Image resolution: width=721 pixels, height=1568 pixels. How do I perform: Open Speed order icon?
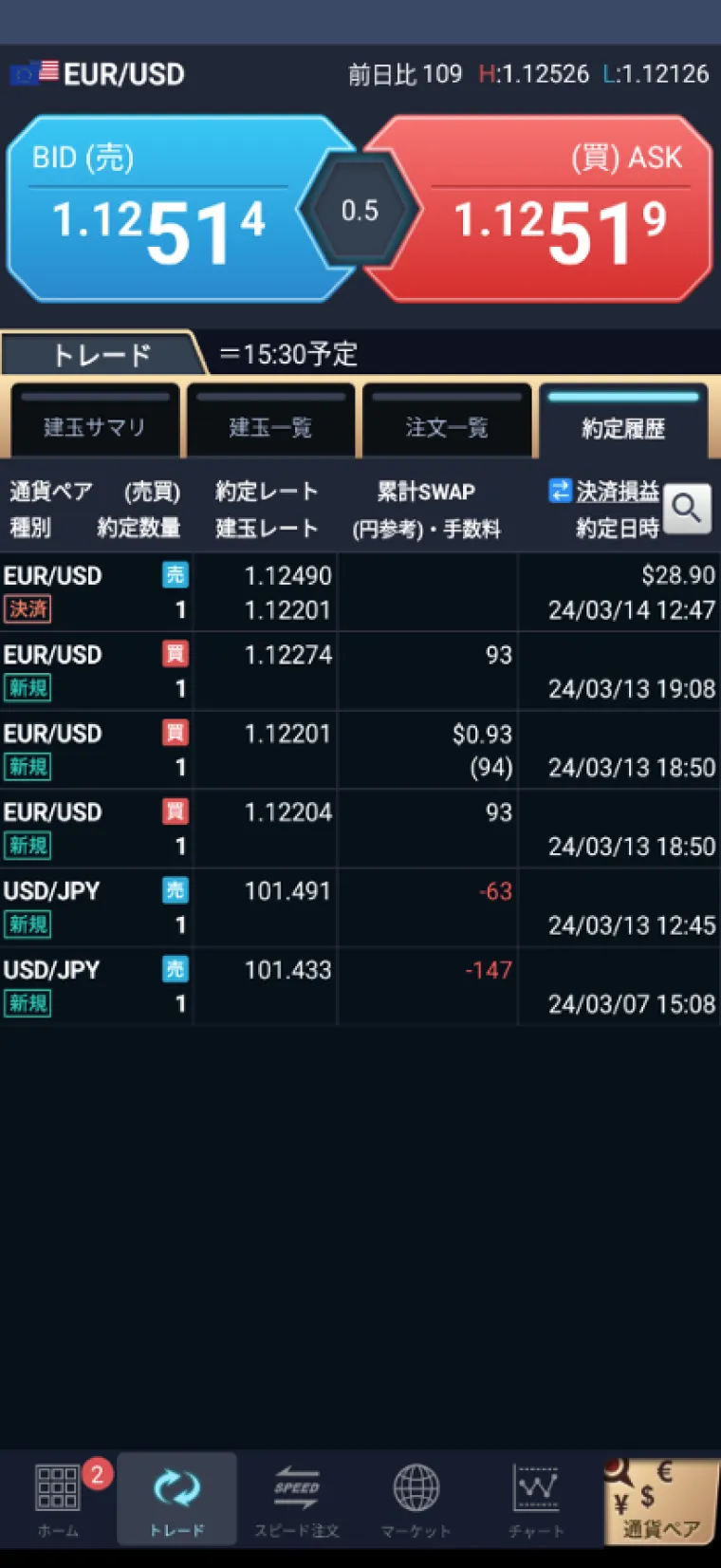(296, 1488)
